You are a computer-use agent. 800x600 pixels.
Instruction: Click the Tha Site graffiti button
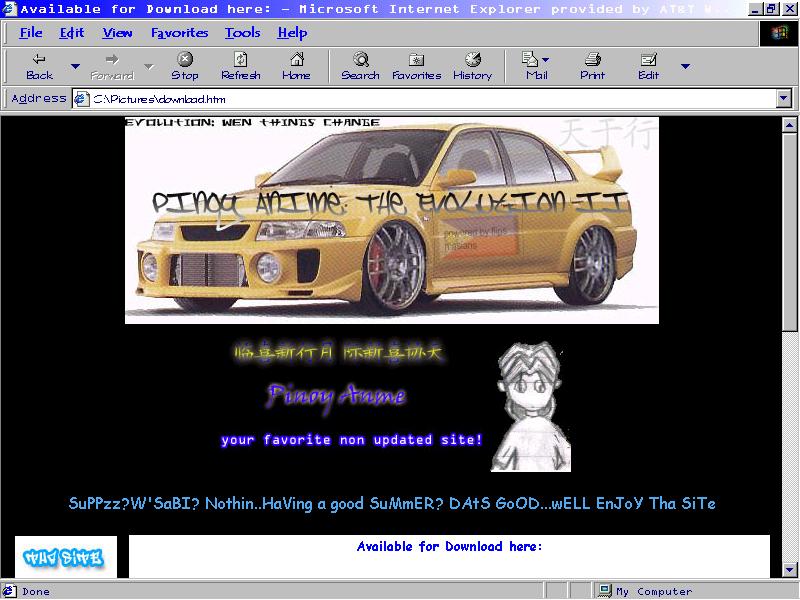click(x=66, y=557)
